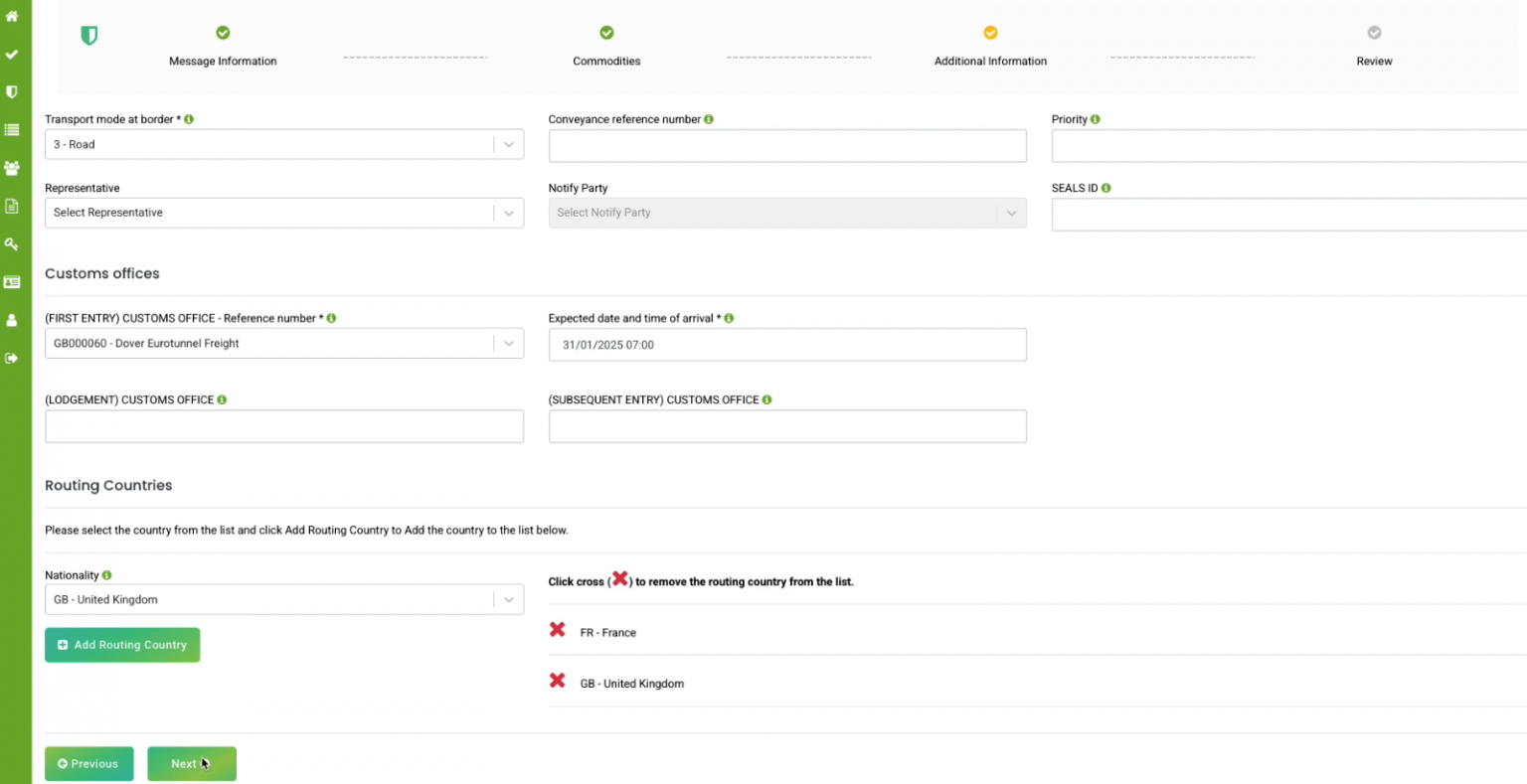
Task: Click the Previous button
Action: tap(88, 763)
